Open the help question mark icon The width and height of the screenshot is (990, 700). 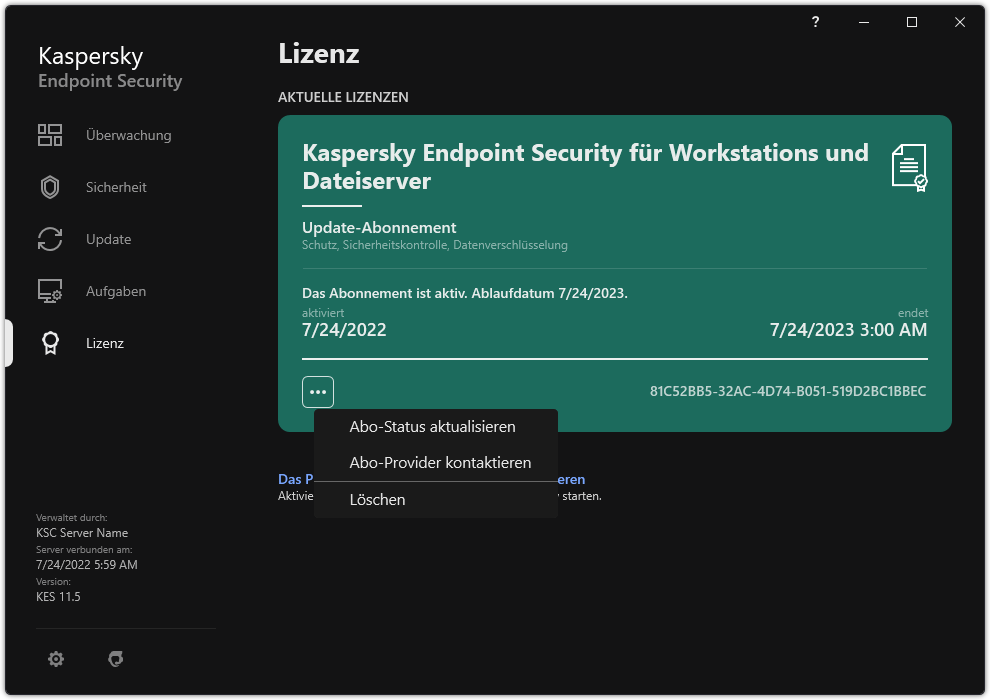tap(814, 21)
